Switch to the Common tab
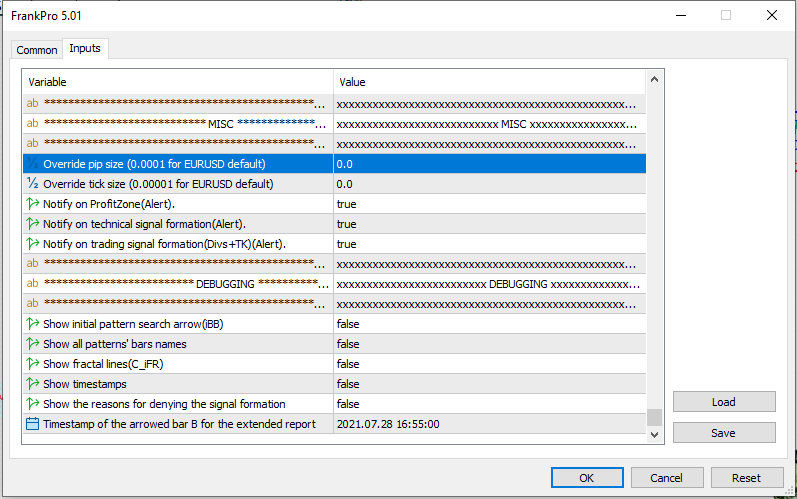Viewport: 797px width, 499px height. (x=37, y=50)
